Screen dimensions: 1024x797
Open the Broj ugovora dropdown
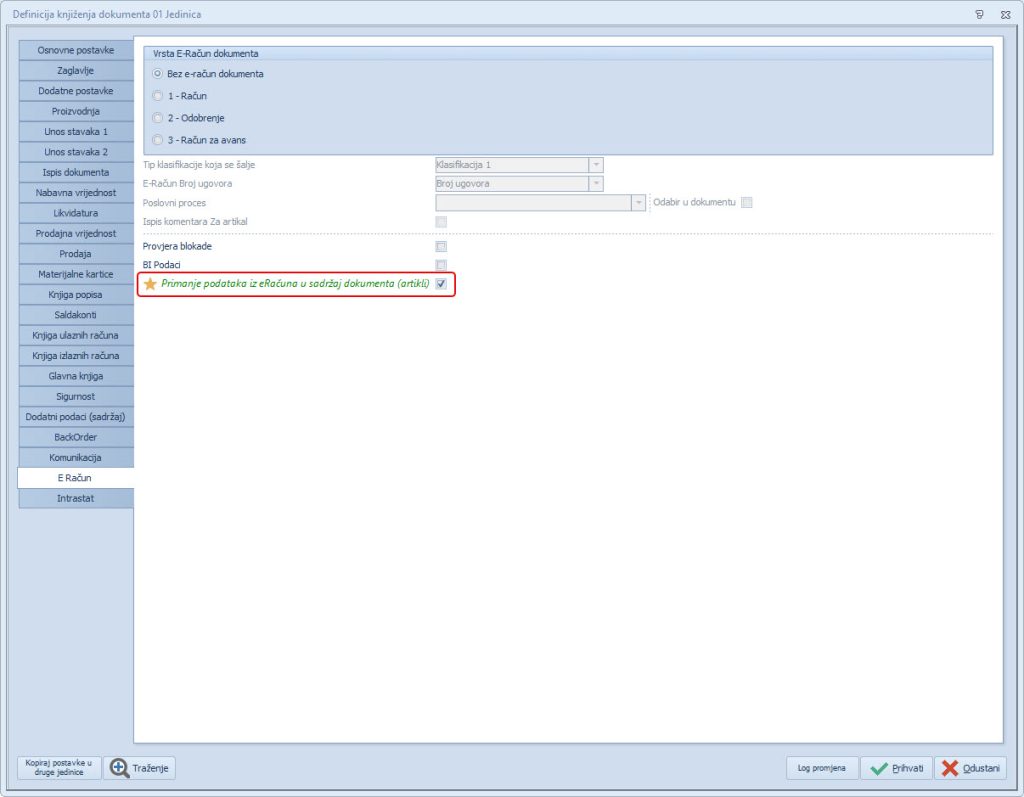tap(596, 183)
